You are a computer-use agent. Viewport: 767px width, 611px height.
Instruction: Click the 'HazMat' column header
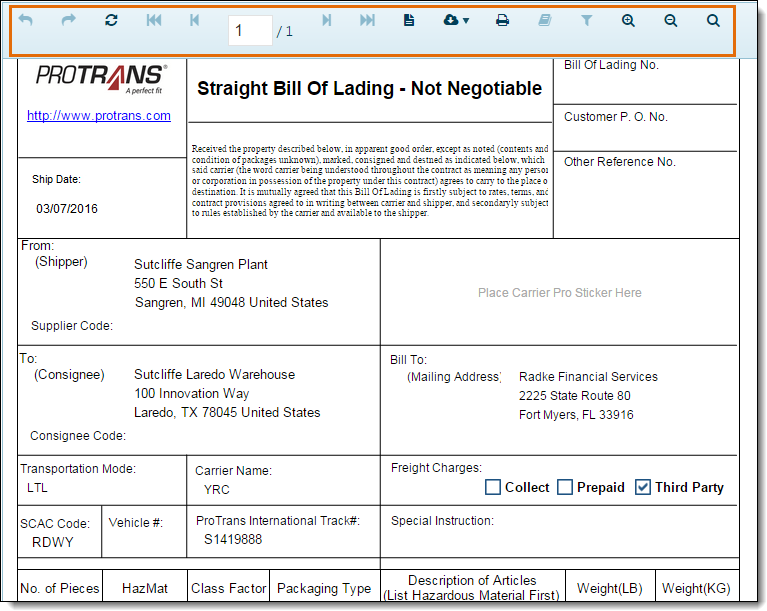pos(145,588)
